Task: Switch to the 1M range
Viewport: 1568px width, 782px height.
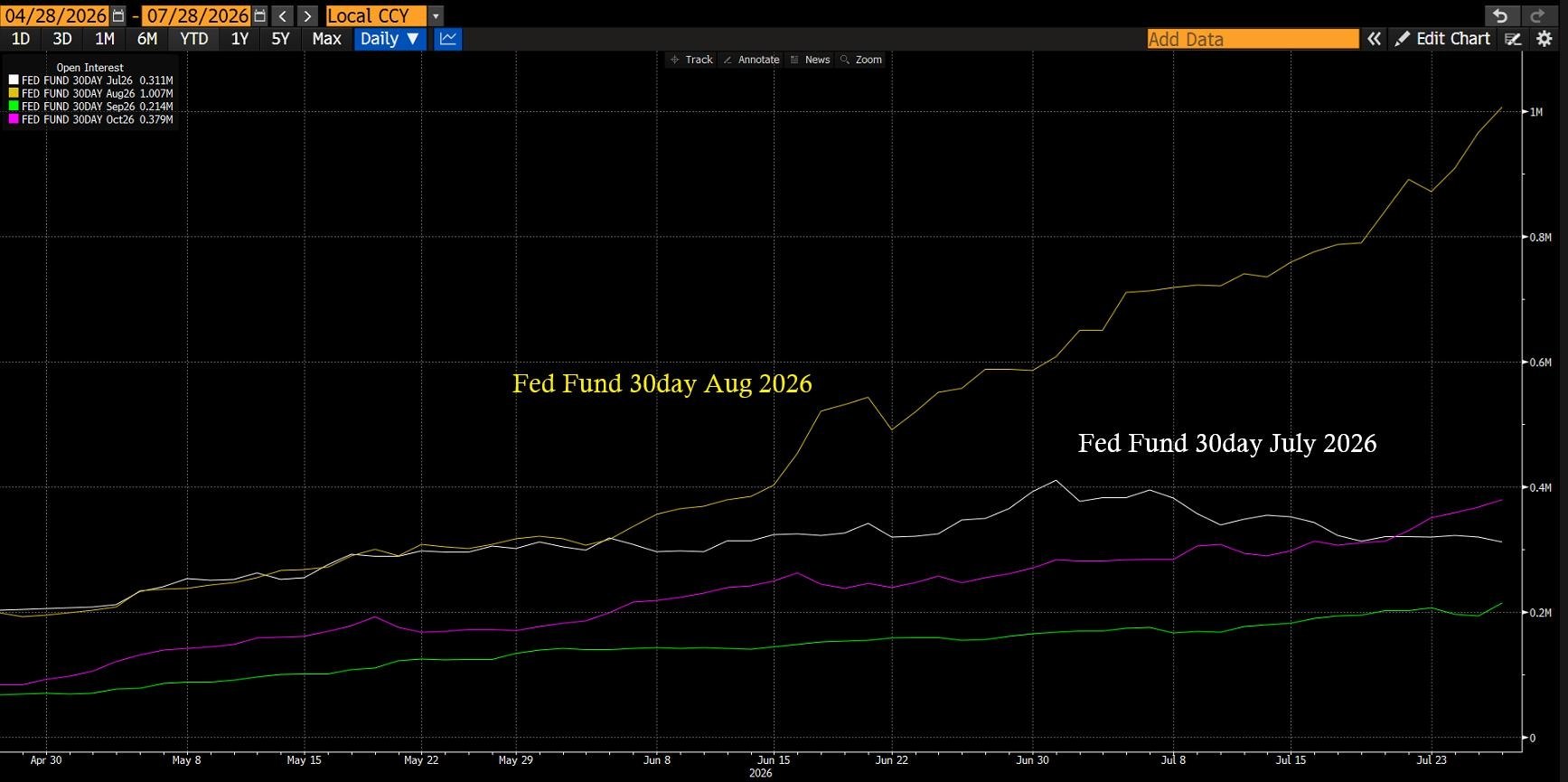Action: 105,39
